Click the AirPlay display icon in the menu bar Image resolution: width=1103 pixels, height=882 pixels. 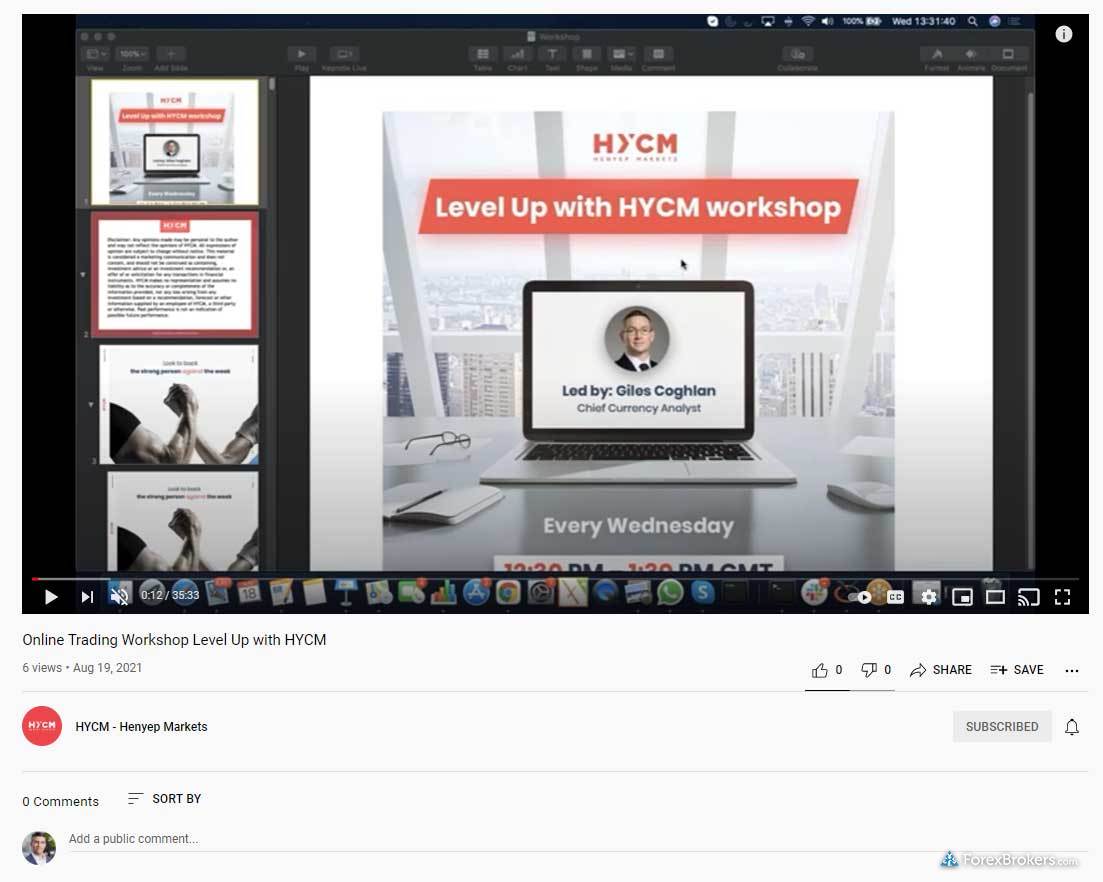(767, 22)
